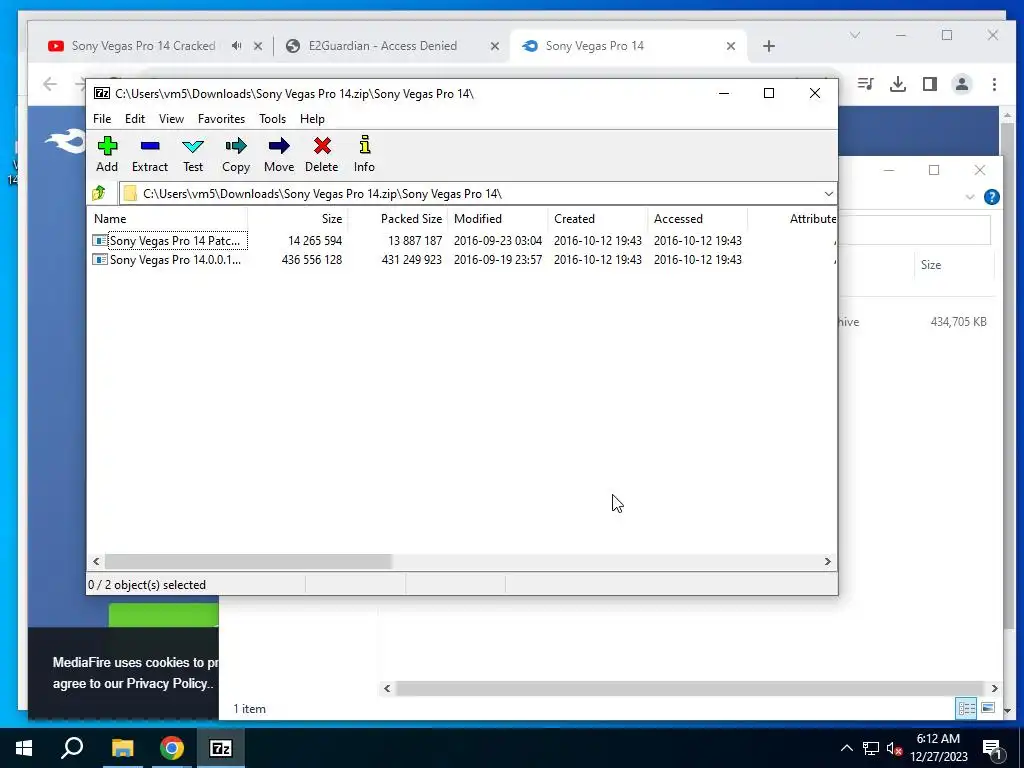The height and width of the screenshot is (768, 1024).
Task: Switch File Explorer to large icons view
Action: [x=987, y=708]
